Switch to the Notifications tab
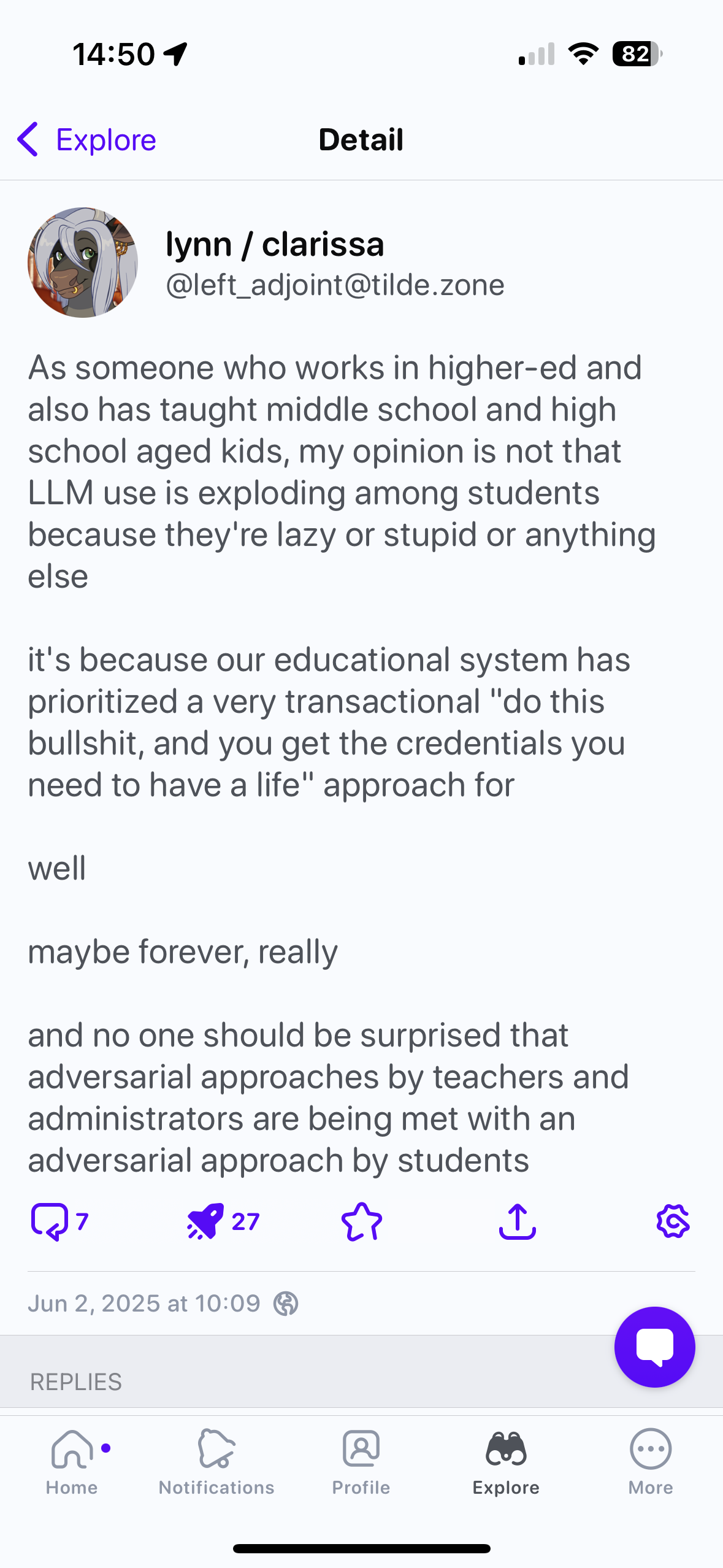Viewport: 723px width, 1568px height. (x=216, y=1462)
